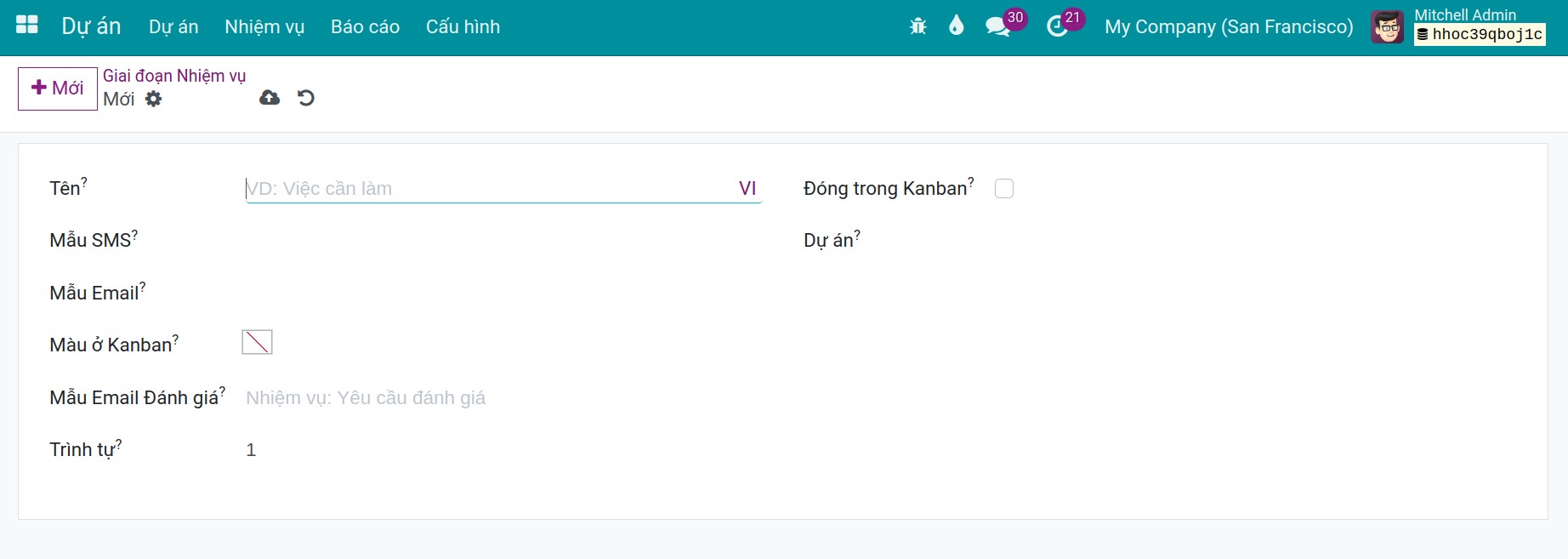
Task: Open the apps grid home menu
Action: click(27, 26)
